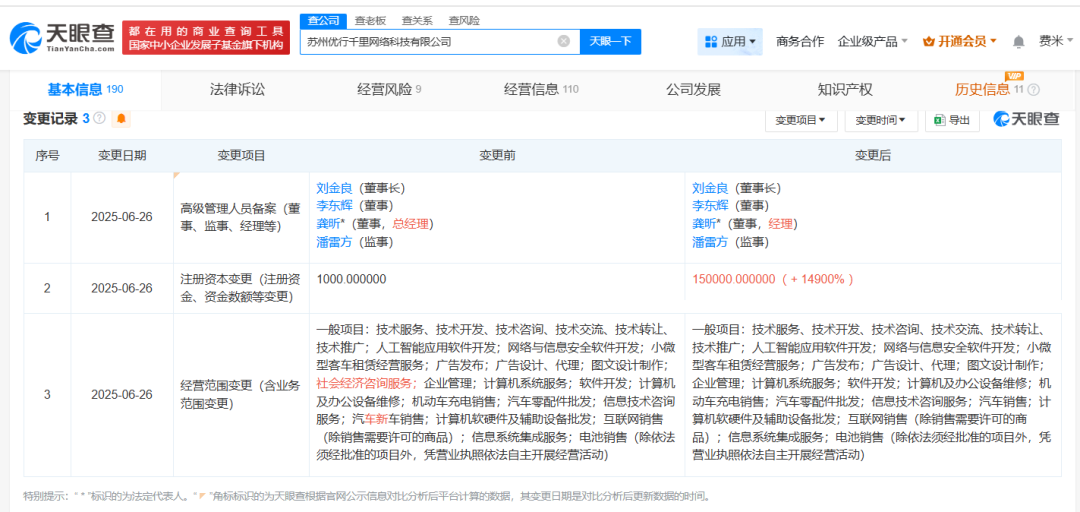Click the 天眼一下 search button

click(x=610, y=41)
